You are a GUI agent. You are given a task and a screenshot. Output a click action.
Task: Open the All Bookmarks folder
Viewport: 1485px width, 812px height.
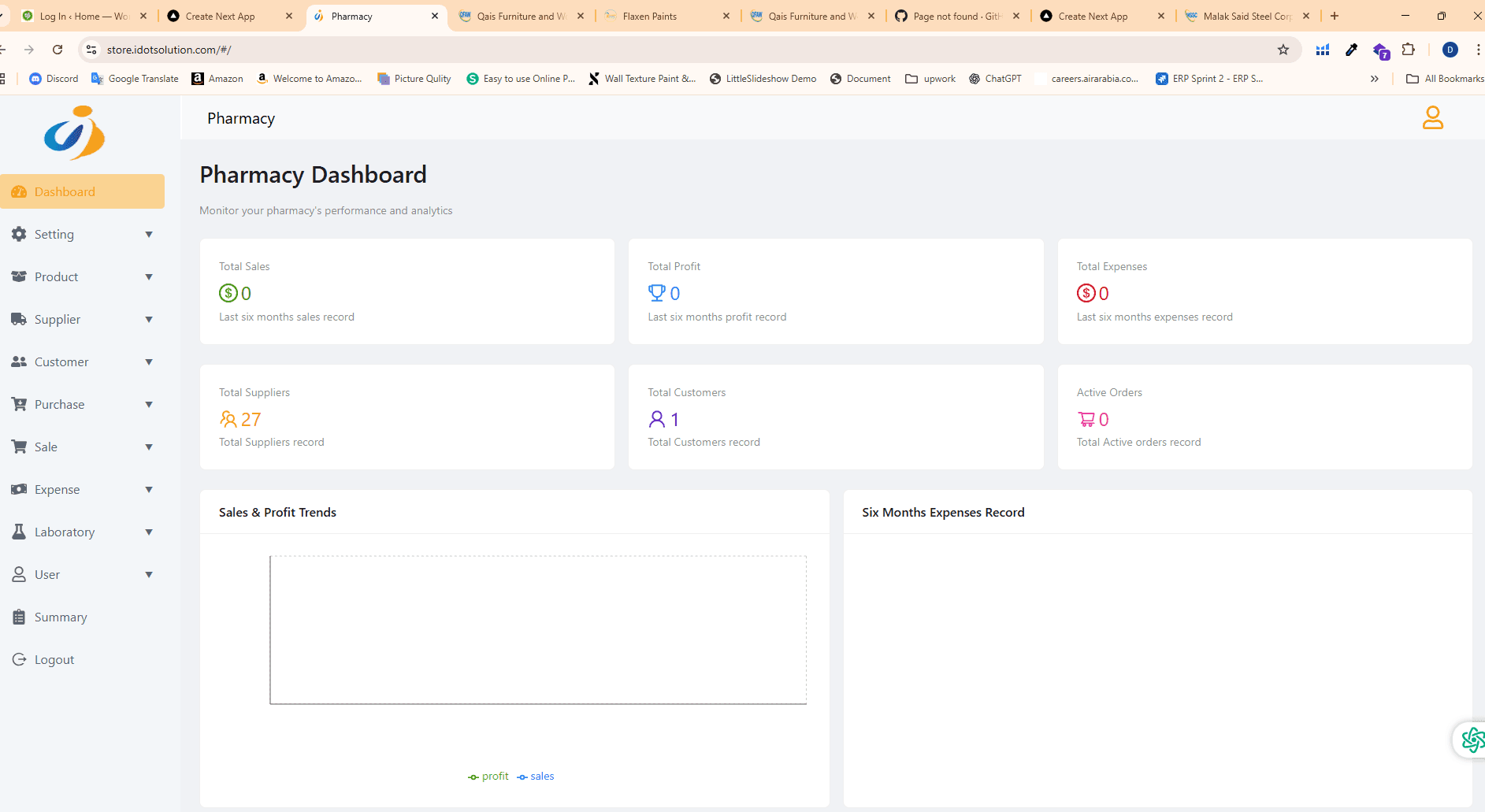click(1445, 79)
